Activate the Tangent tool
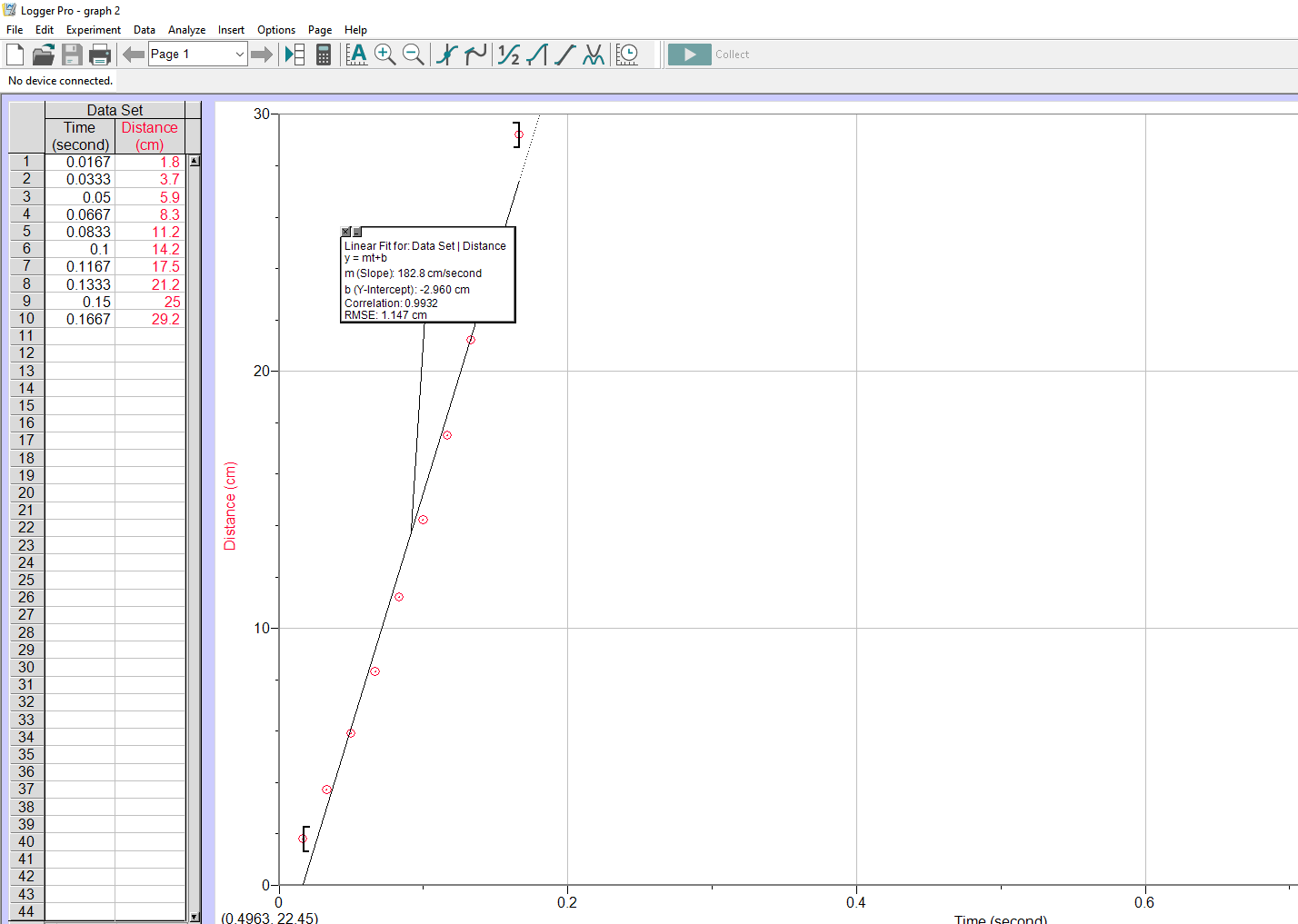Image resolution: width=1298 pixels, height=924 pixels. [x=474, y=55]
